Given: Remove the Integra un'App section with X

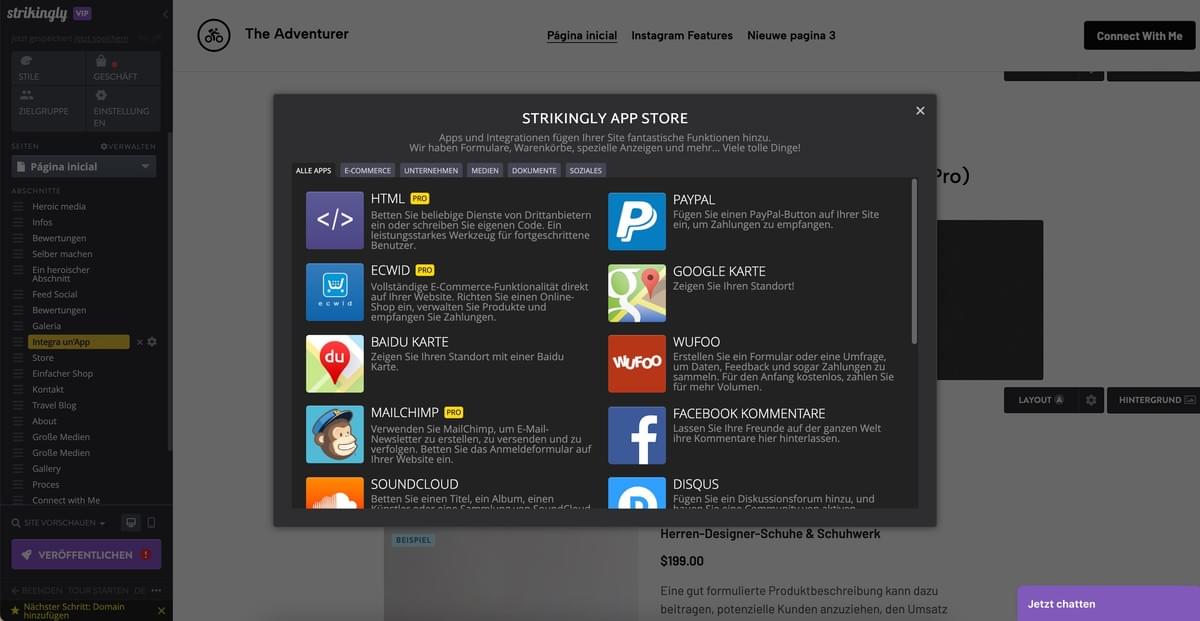Looking at the screenshot, I should (x=139, y=342).
